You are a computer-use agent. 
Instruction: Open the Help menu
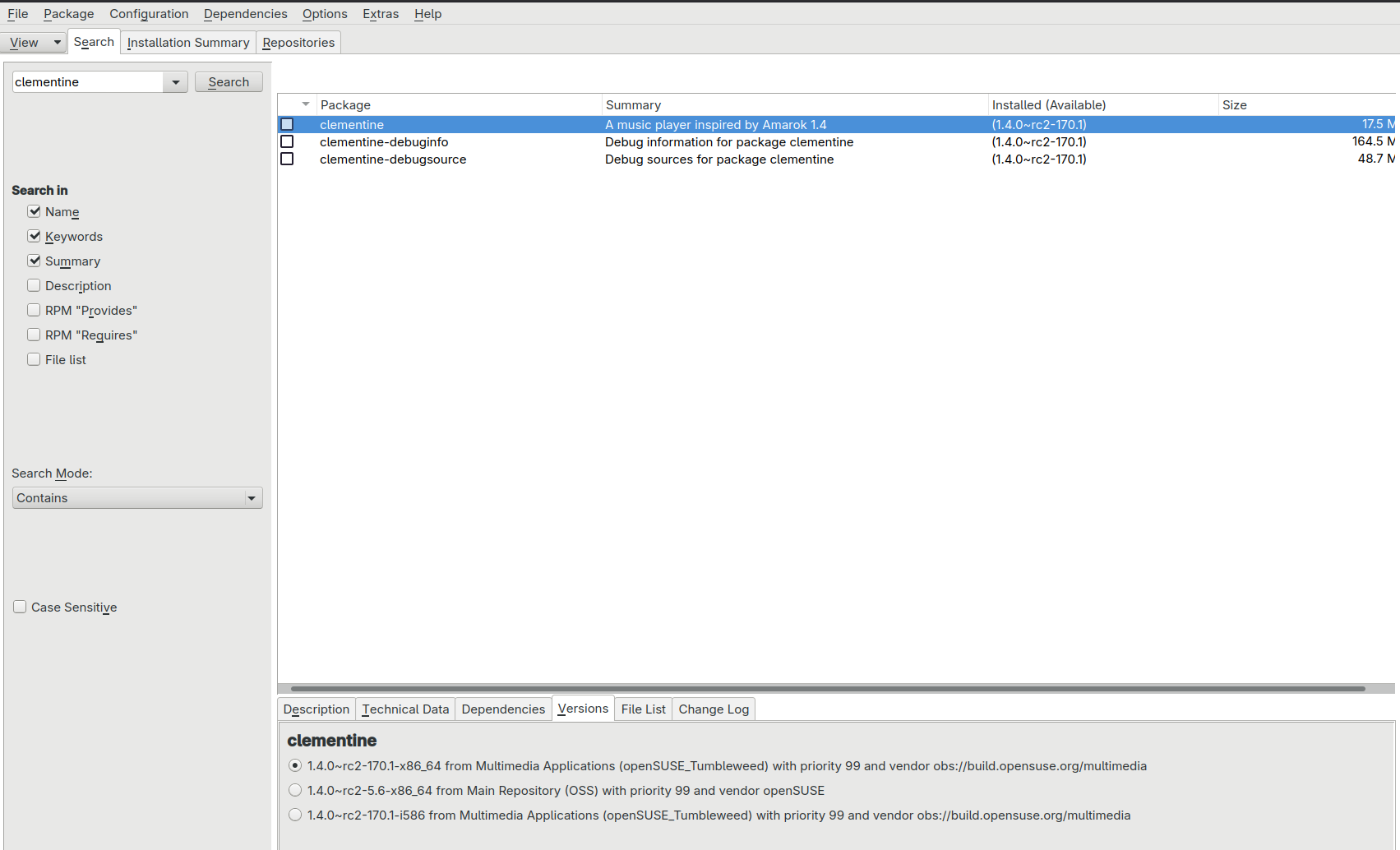(x=427, y=14)
